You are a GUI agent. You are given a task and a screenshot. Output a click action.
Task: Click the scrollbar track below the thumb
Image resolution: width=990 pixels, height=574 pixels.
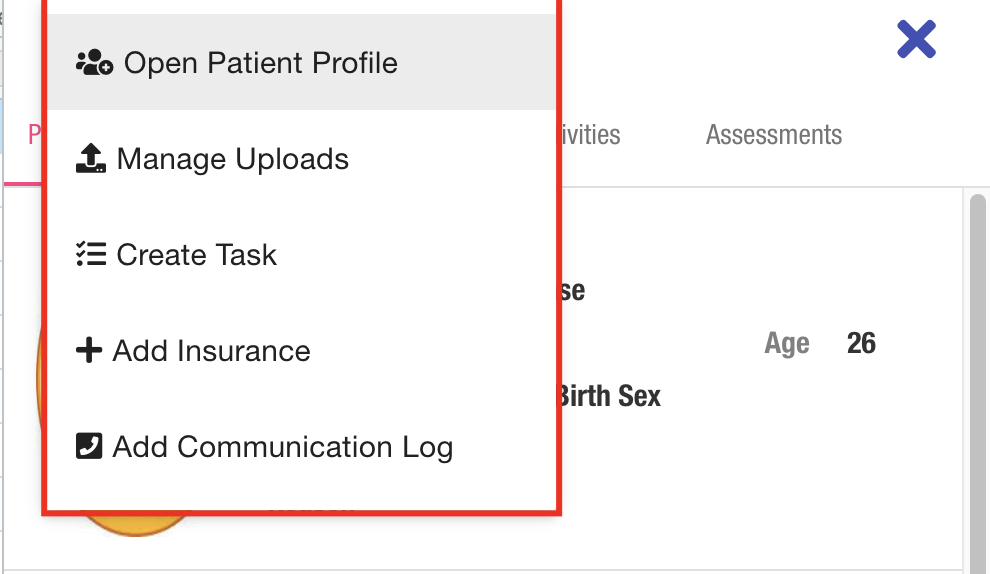click(x=977, y=569)
